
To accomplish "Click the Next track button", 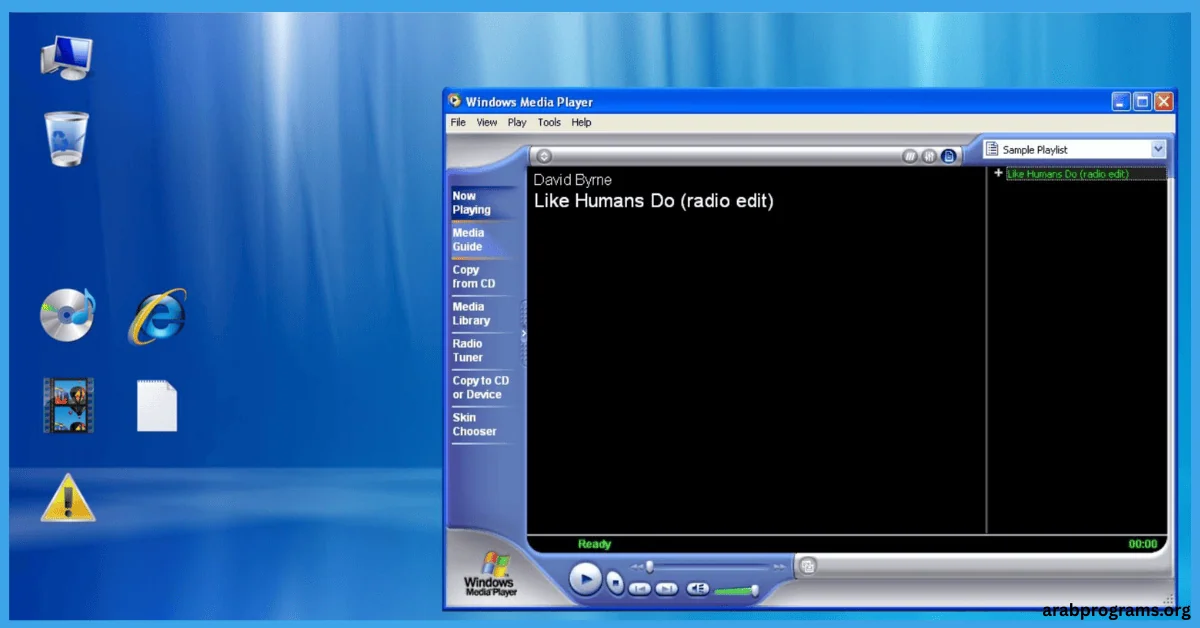I will coord(667,589).
